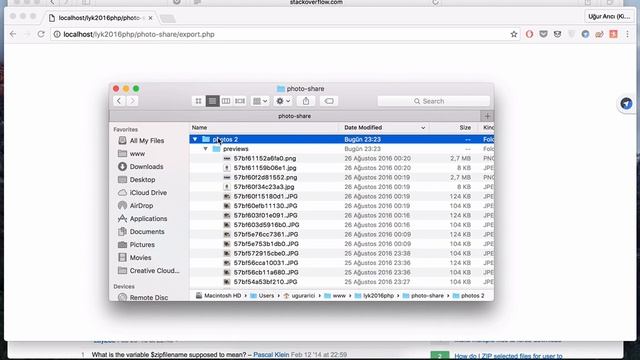Go forward in Finder window
The height and width of the screenshot is (360, 640).
(132, 101)
